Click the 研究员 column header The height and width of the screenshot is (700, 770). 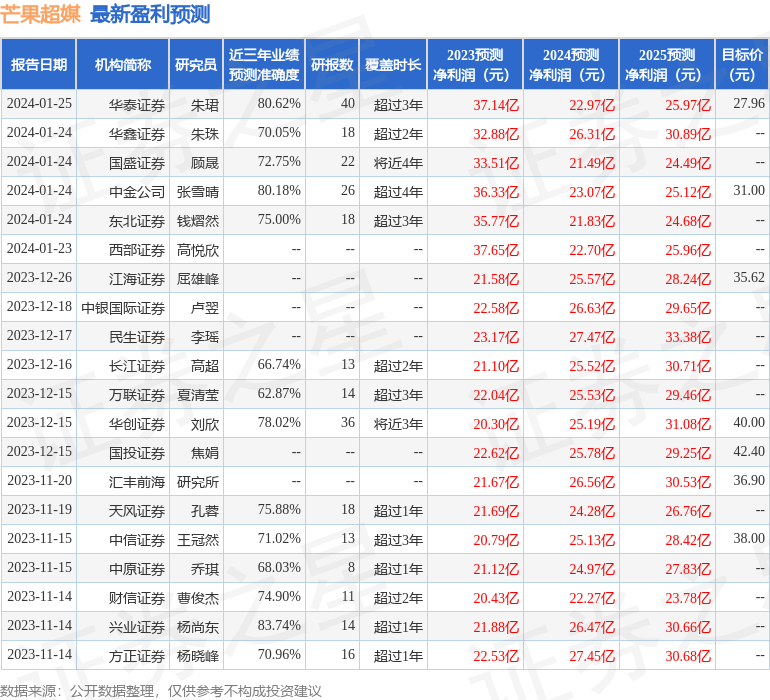click(x=196, y=65)
